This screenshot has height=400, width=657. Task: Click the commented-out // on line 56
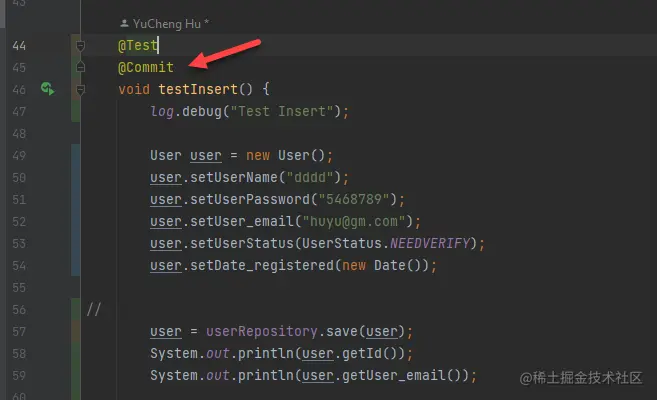tap(93, 310)
